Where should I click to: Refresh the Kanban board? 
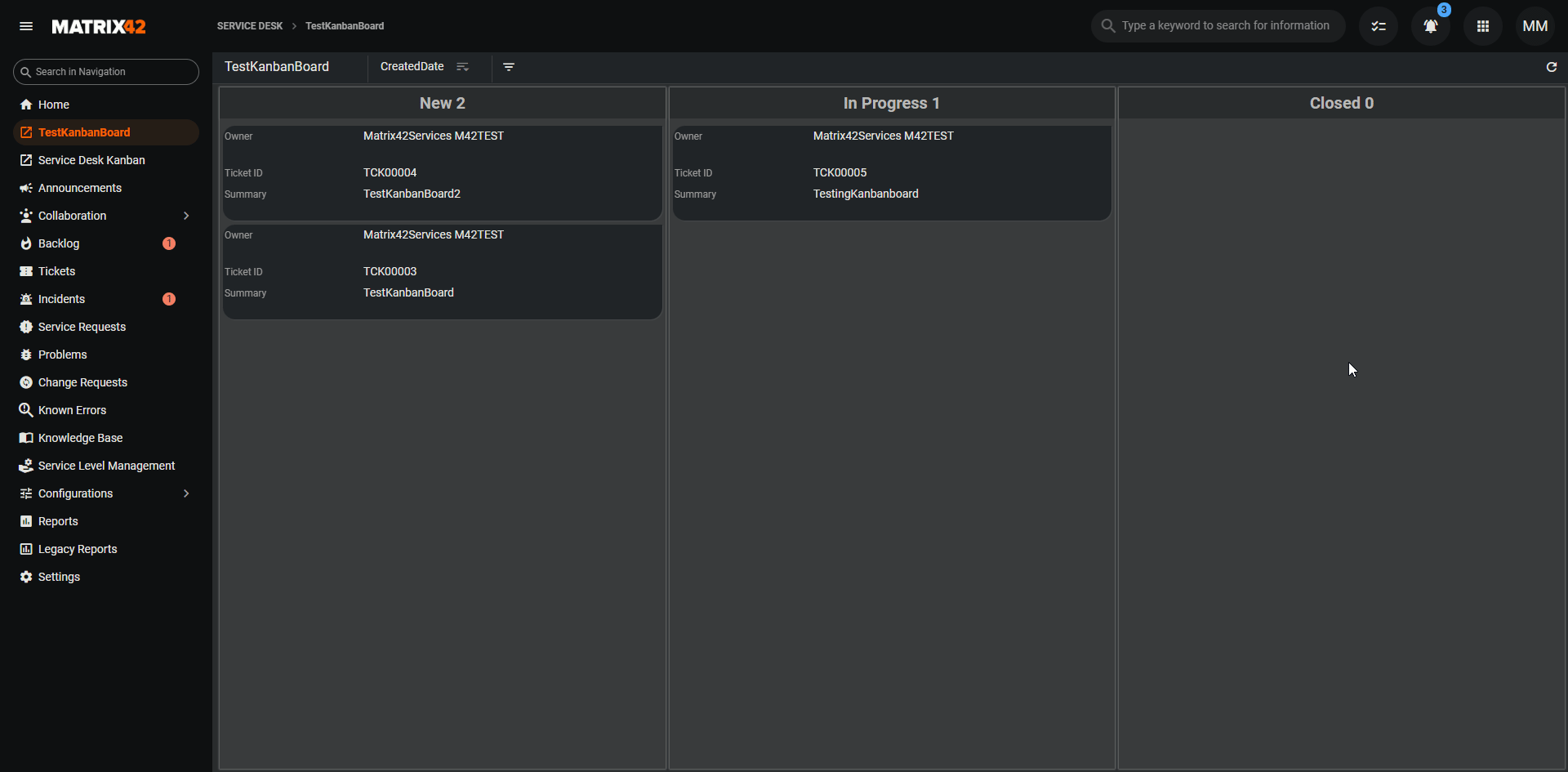click(1552, 67)
